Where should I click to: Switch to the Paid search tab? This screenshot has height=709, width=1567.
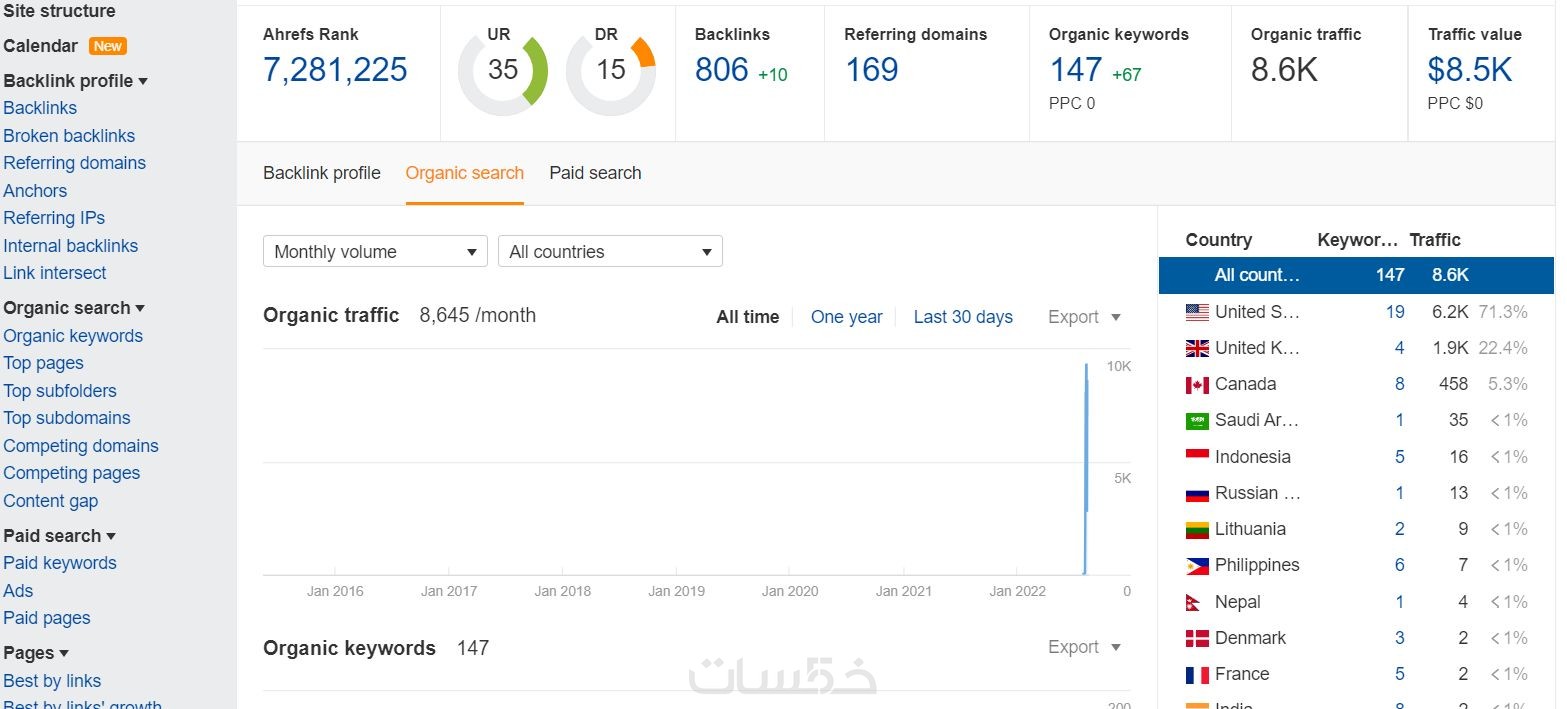click(595, 173)
